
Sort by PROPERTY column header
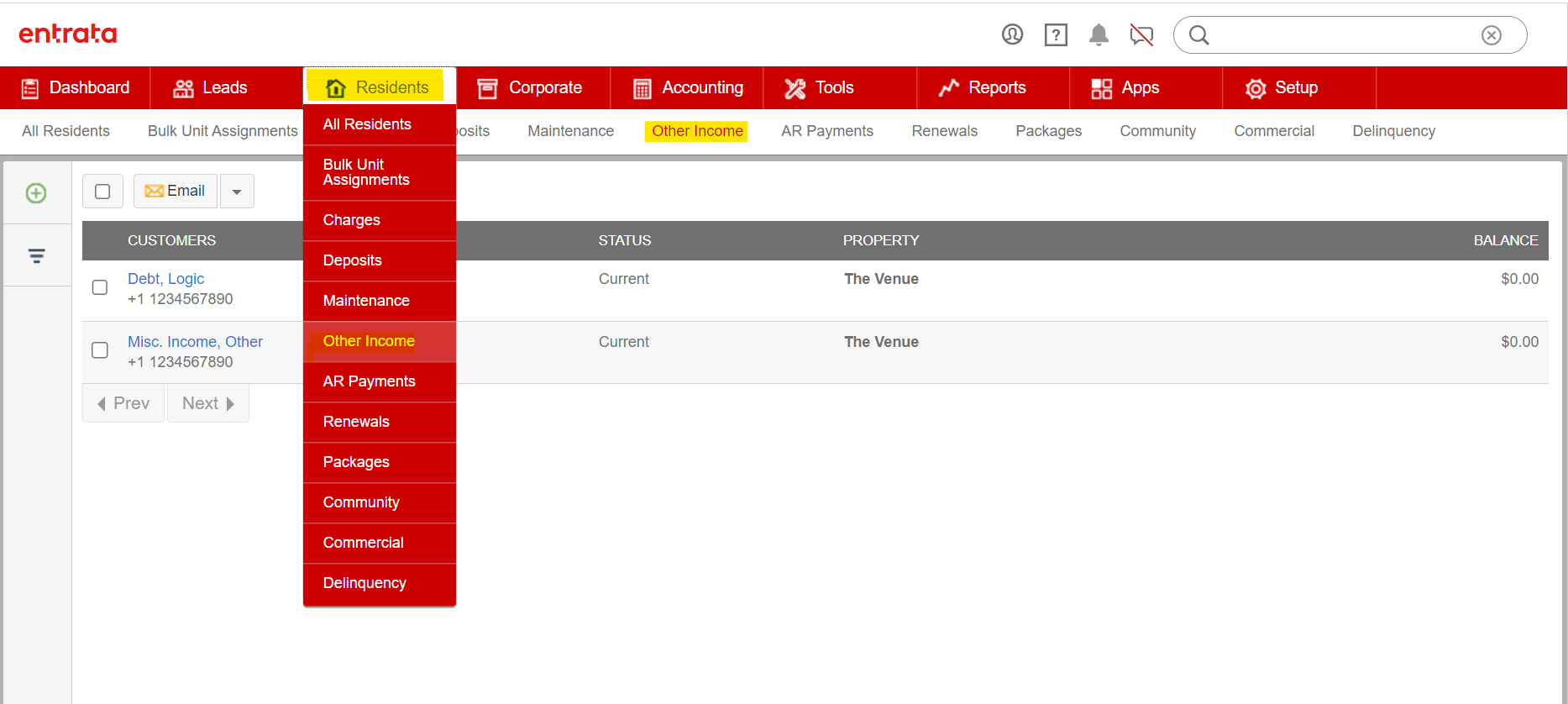click(881, 240)
